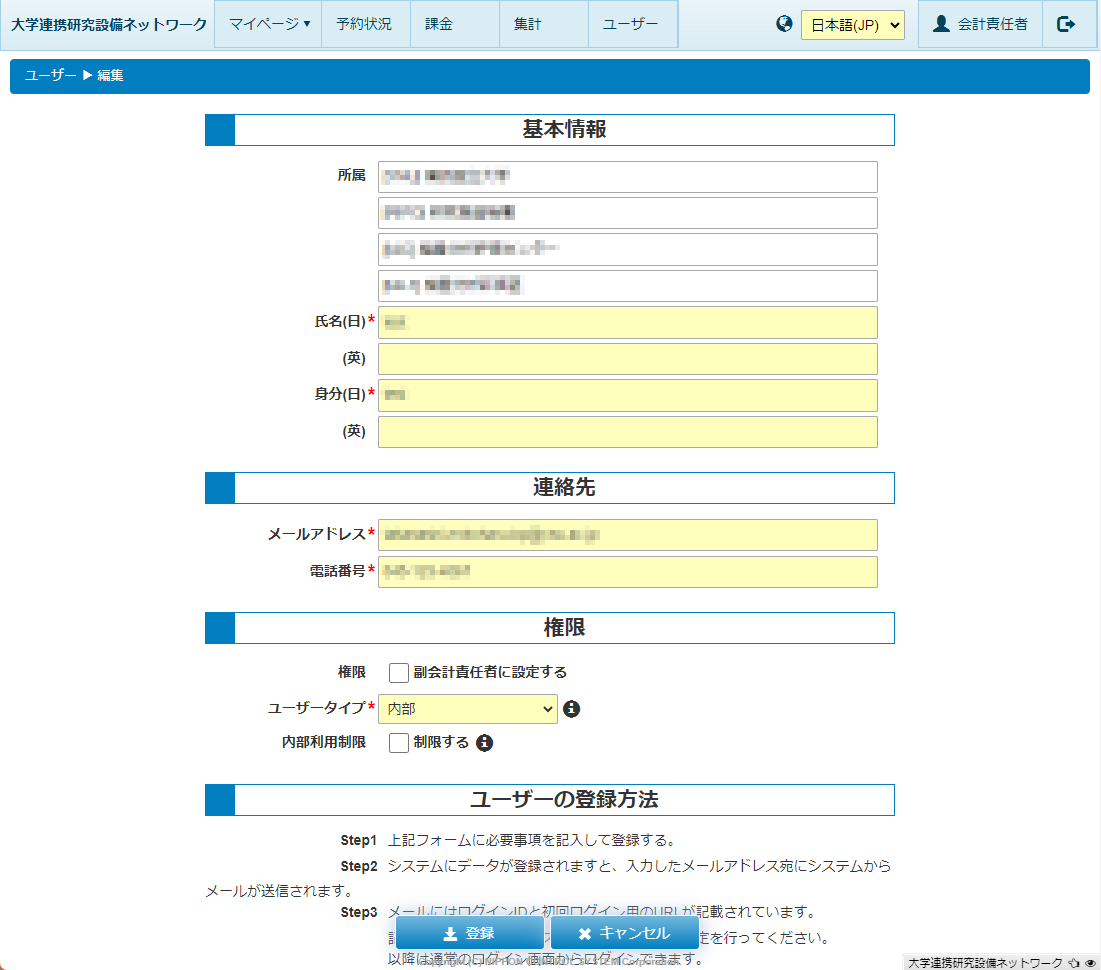
Task: Click the 基本情報 section heading
Action: 564,129
